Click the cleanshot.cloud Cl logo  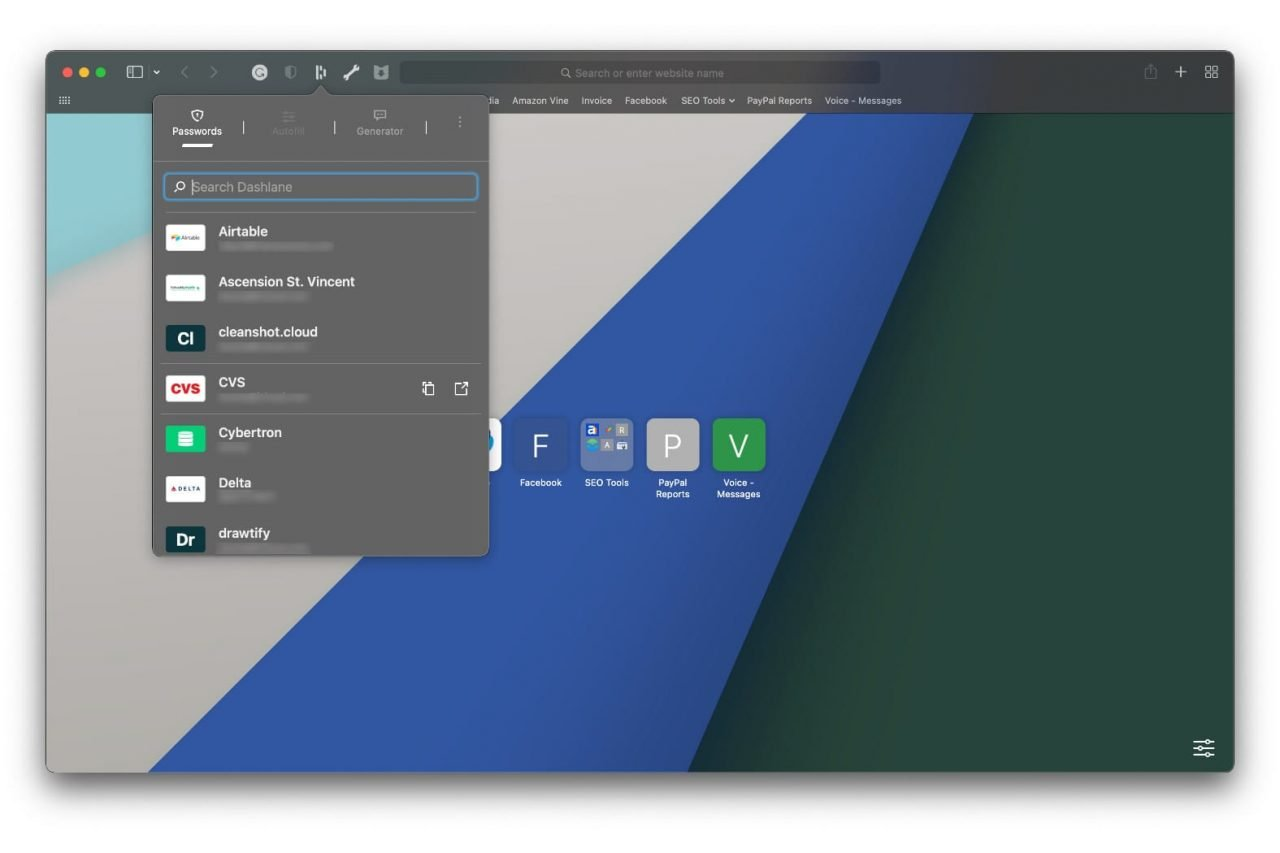(186, 338)
